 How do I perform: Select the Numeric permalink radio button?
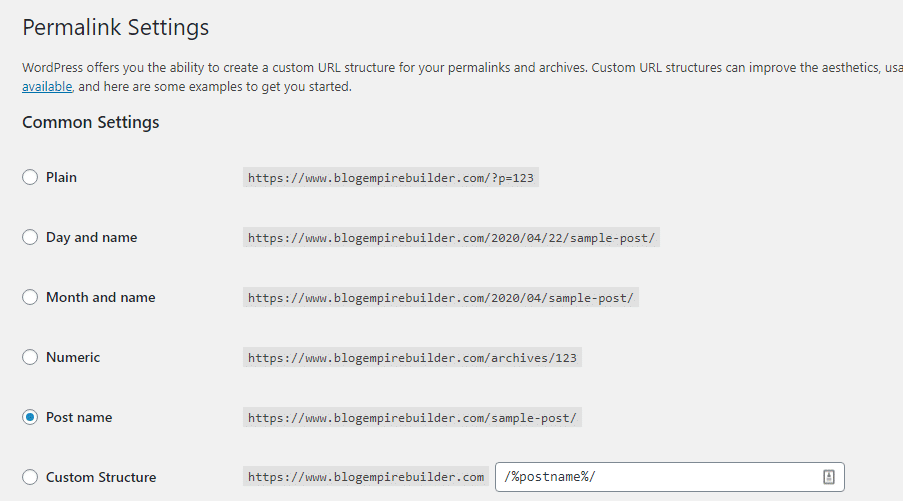[30, 356]
